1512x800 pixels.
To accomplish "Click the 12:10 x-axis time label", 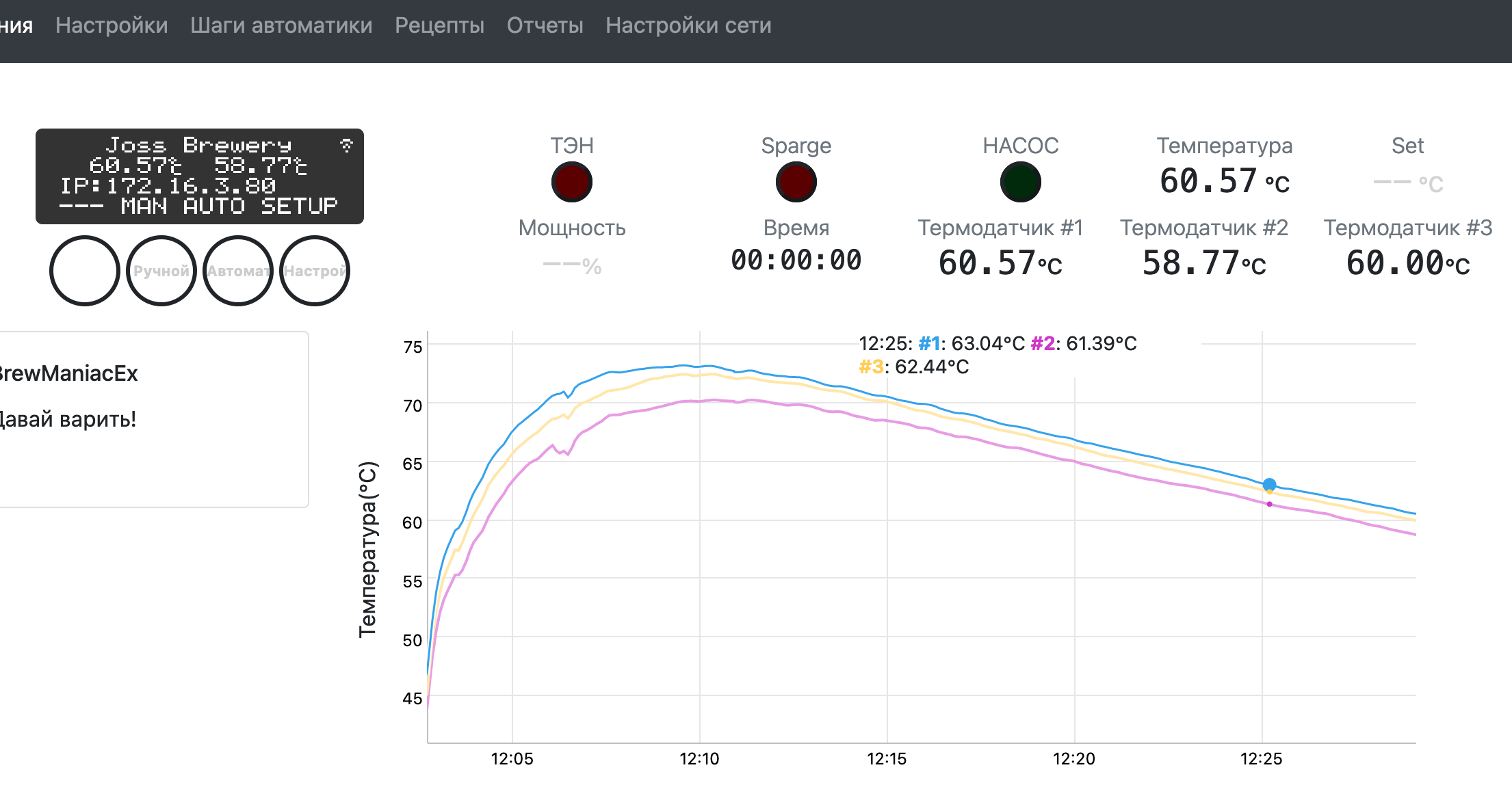I will click(x=699, y=759).
